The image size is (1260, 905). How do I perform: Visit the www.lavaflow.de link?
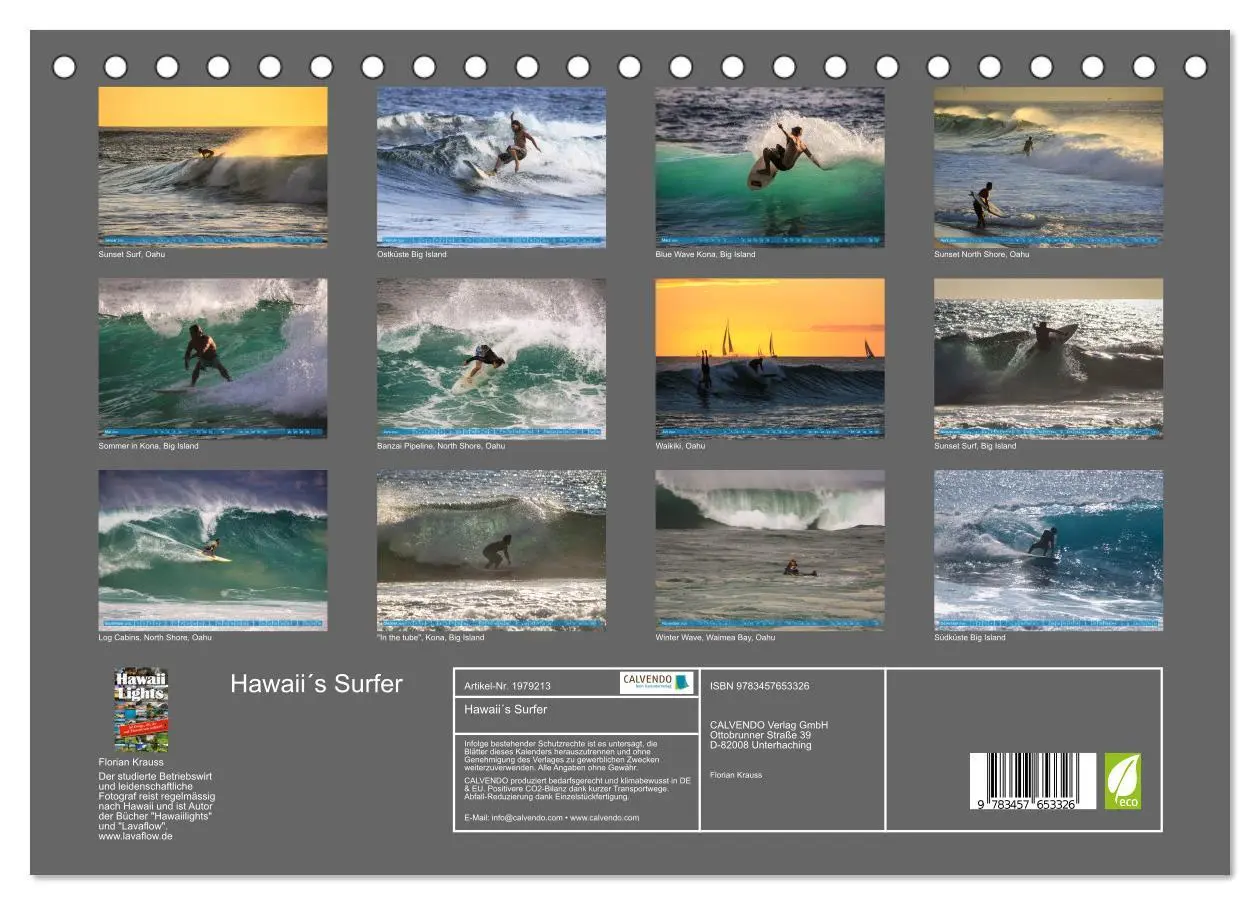click(135, 836)
